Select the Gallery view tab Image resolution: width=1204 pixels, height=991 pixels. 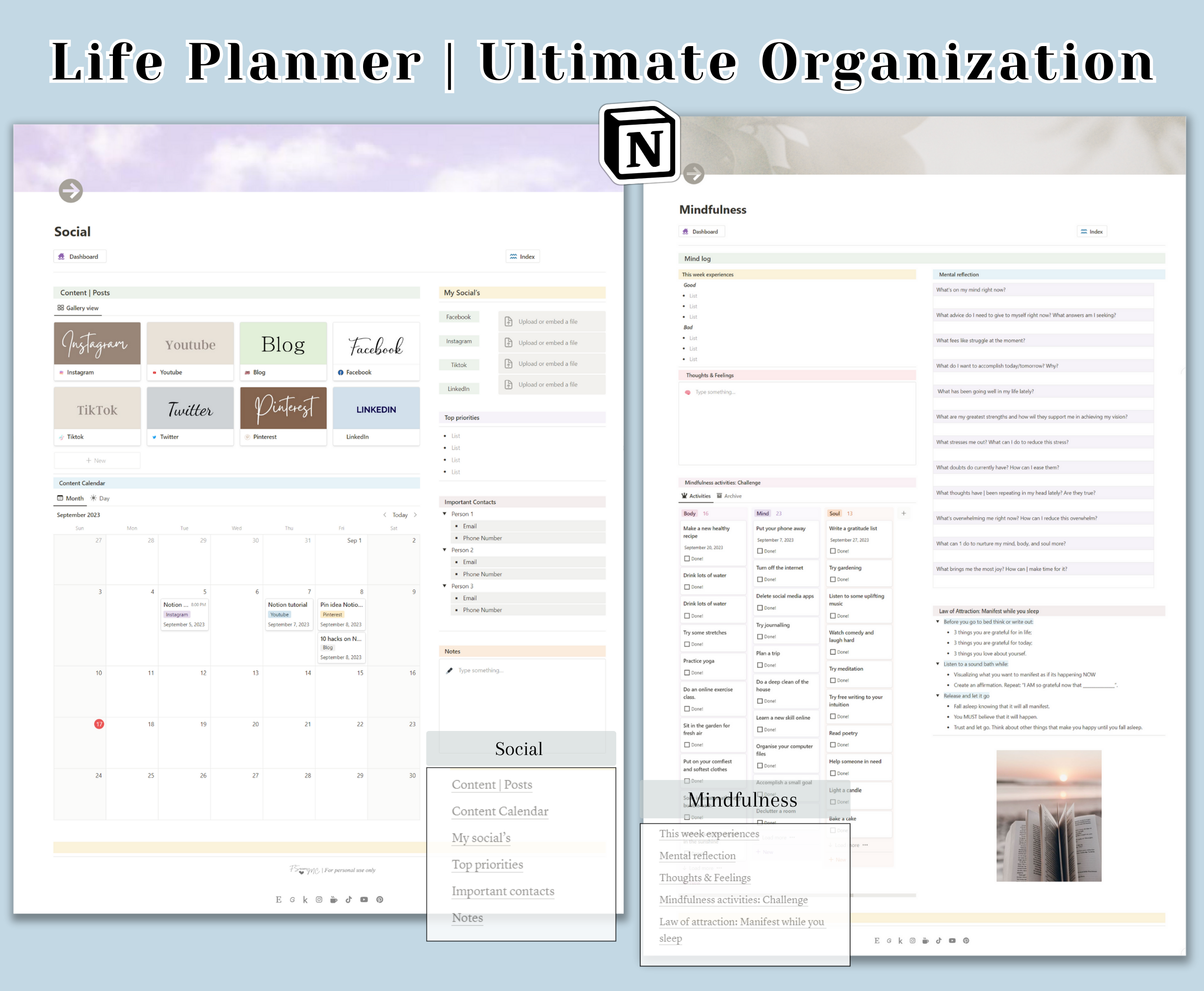point(78,308)
